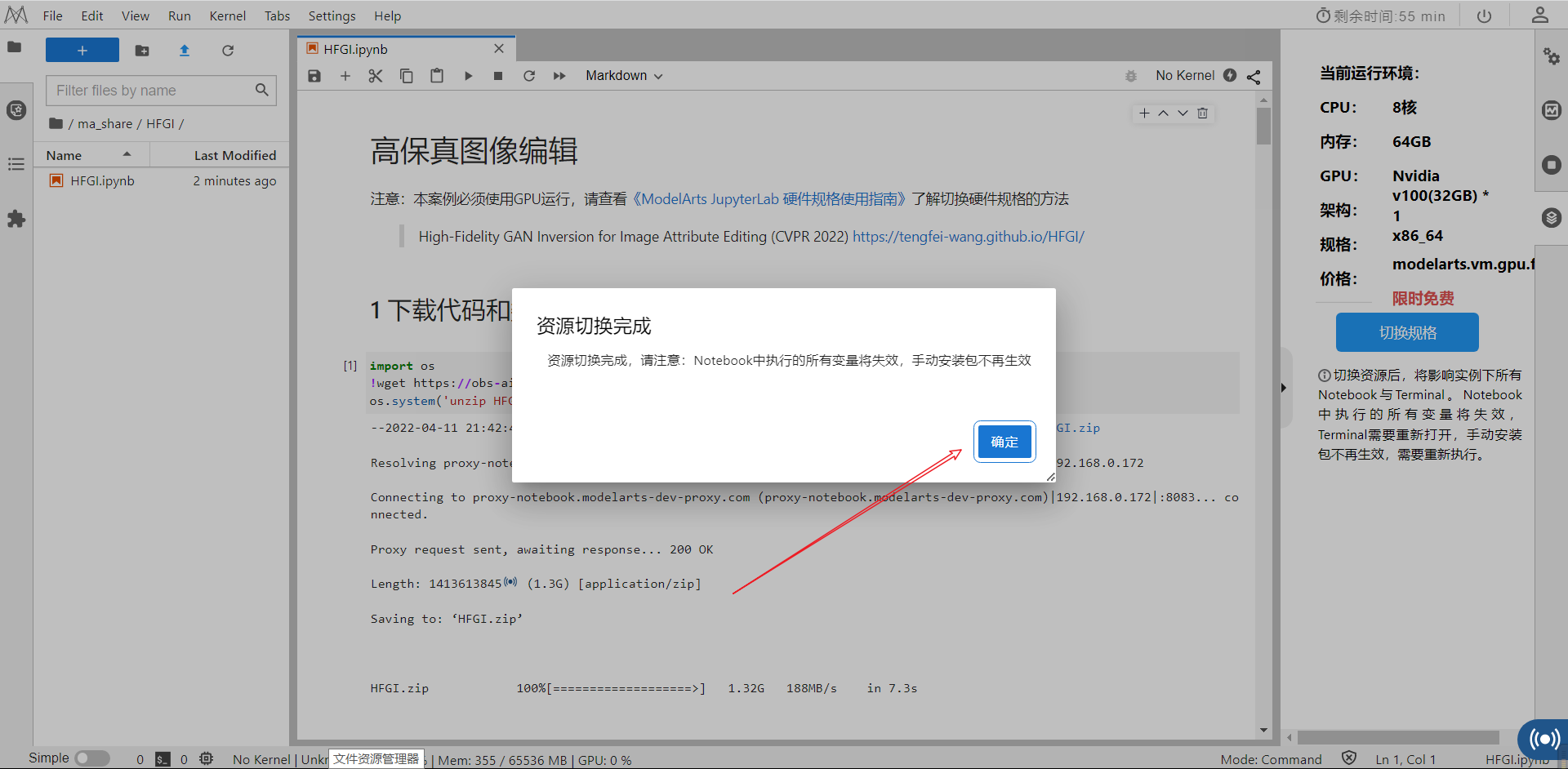Open the property inspector gears icon
Screen dimensions: 1568x769
point(1552,56)
